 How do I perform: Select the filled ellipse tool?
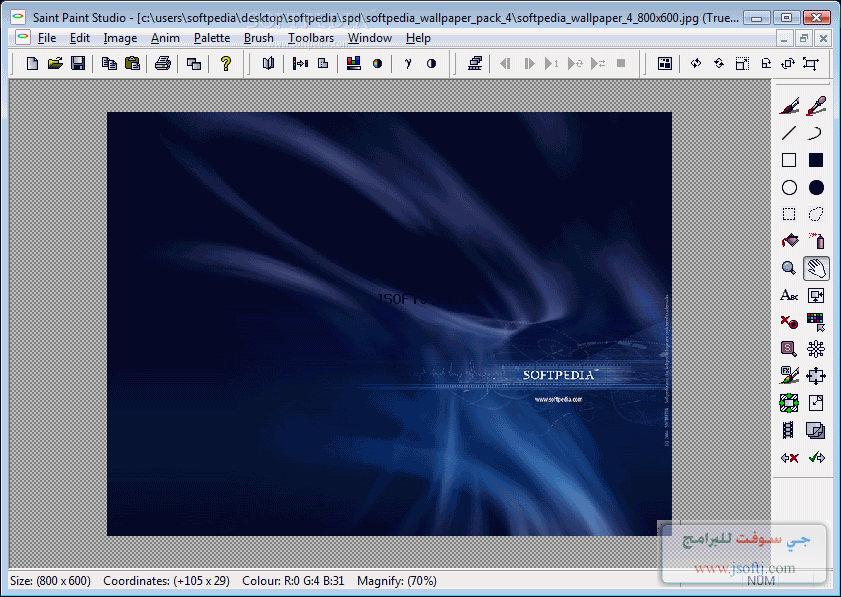point(816,187)
